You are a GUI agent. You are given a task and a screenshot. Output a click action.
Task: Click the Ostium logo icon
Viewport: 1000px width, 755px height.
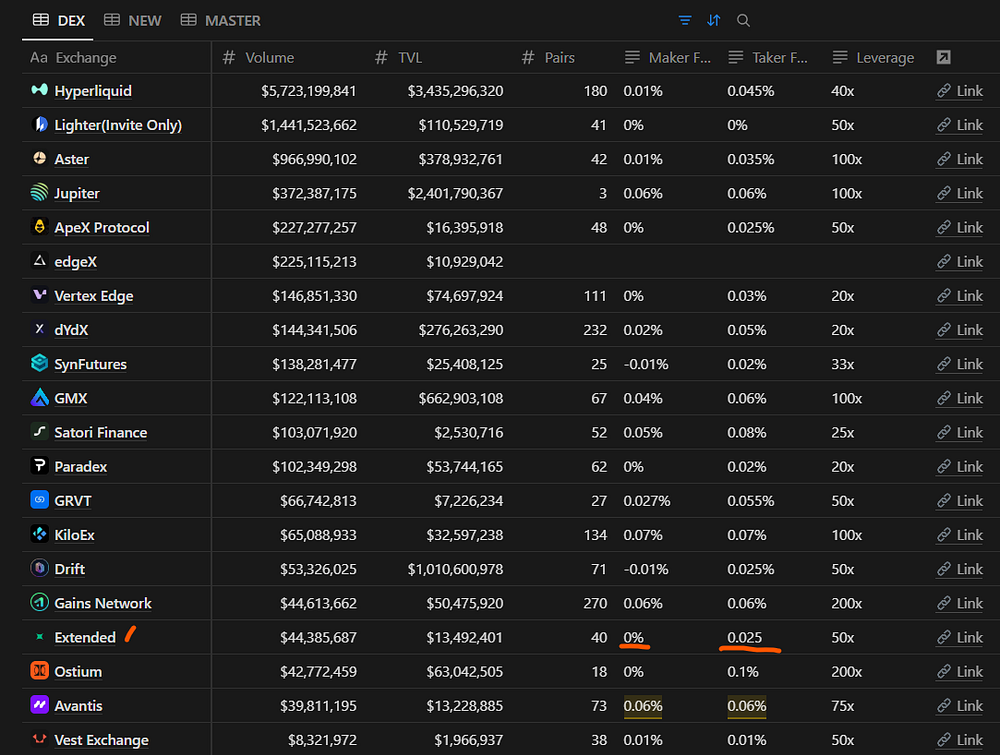[40, 671]
